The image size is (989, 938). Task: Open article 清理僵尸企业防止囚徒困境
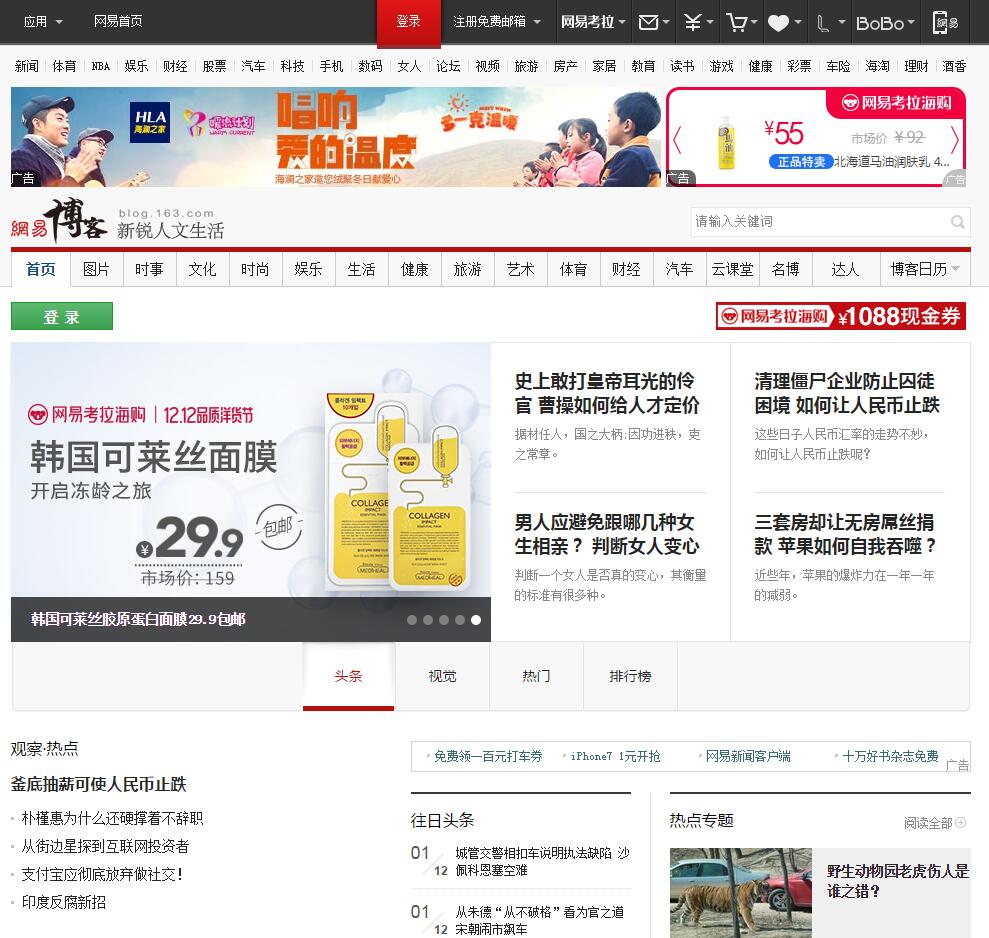click(x=847, y=393)
